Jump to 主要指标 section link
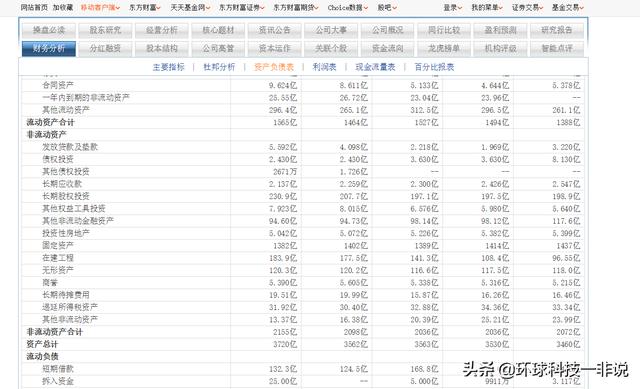The image size is (640, 389). [x=169, y=67]
